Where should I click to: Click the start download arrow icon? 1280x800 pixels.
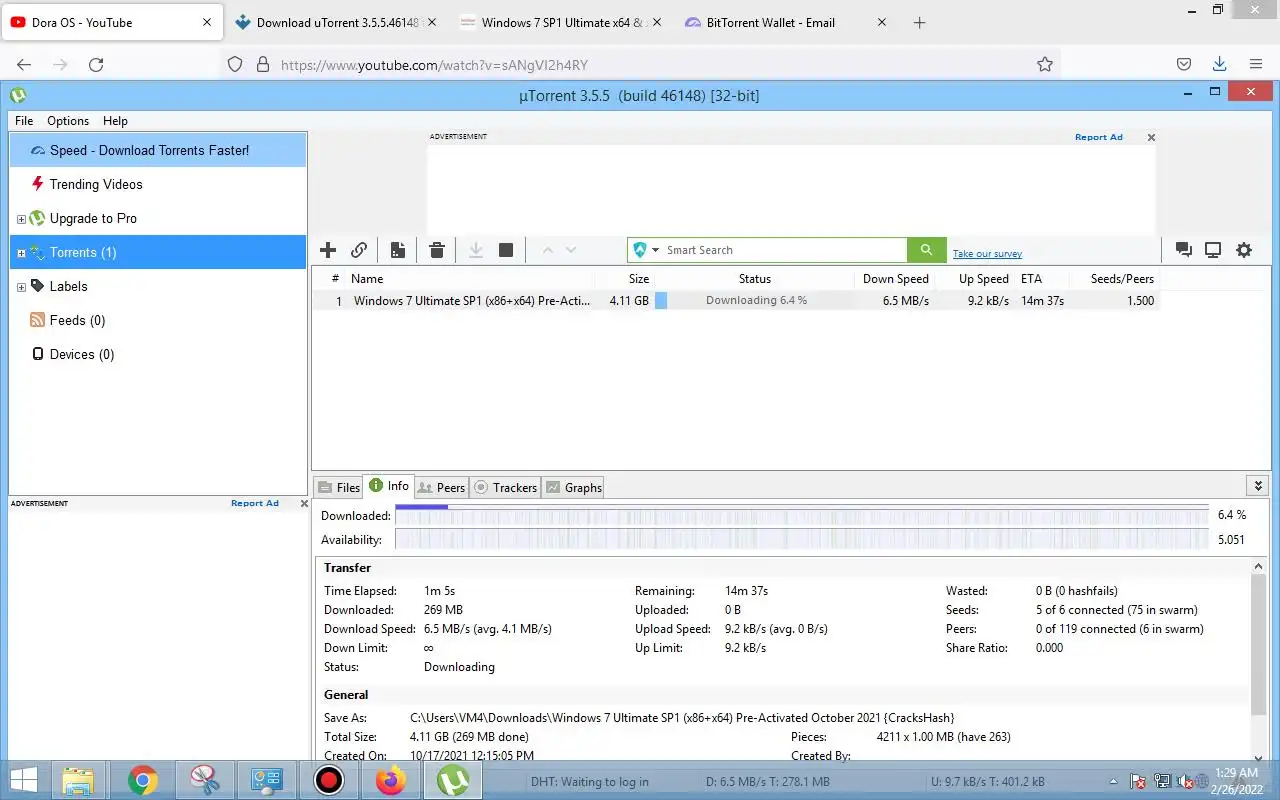tap(476, 250)
